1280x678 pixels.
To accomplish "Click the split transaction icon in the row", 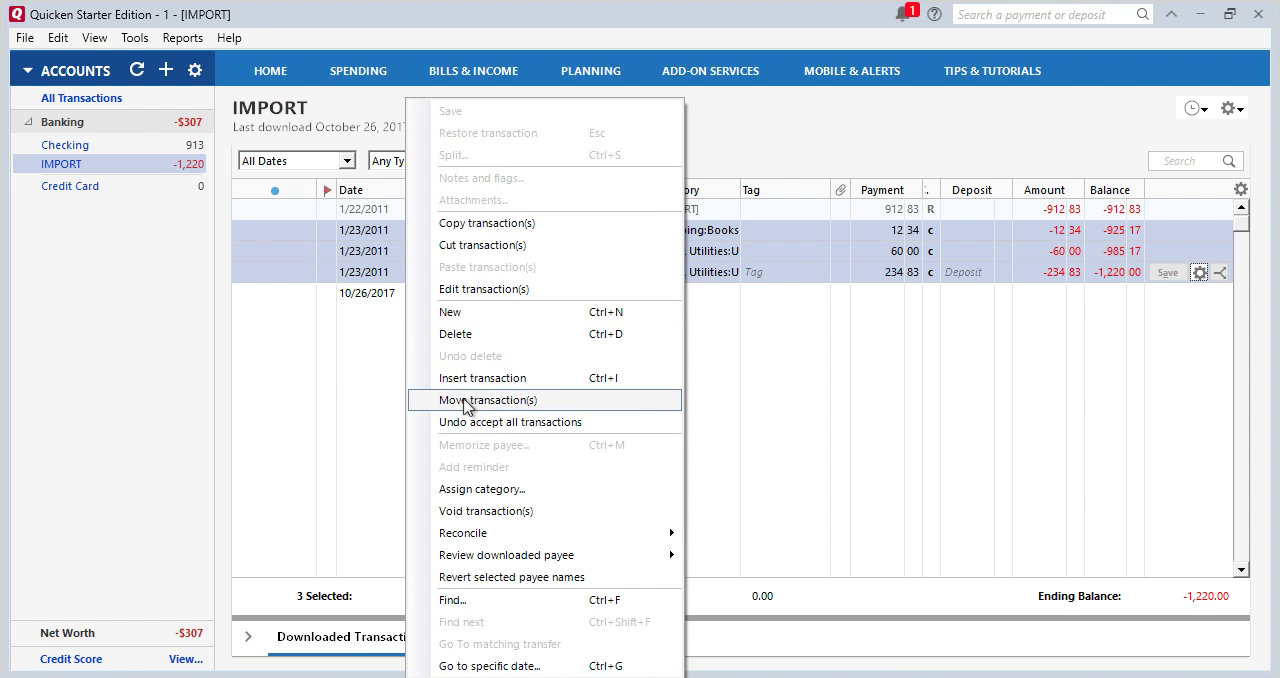I will click(1220, 272).
